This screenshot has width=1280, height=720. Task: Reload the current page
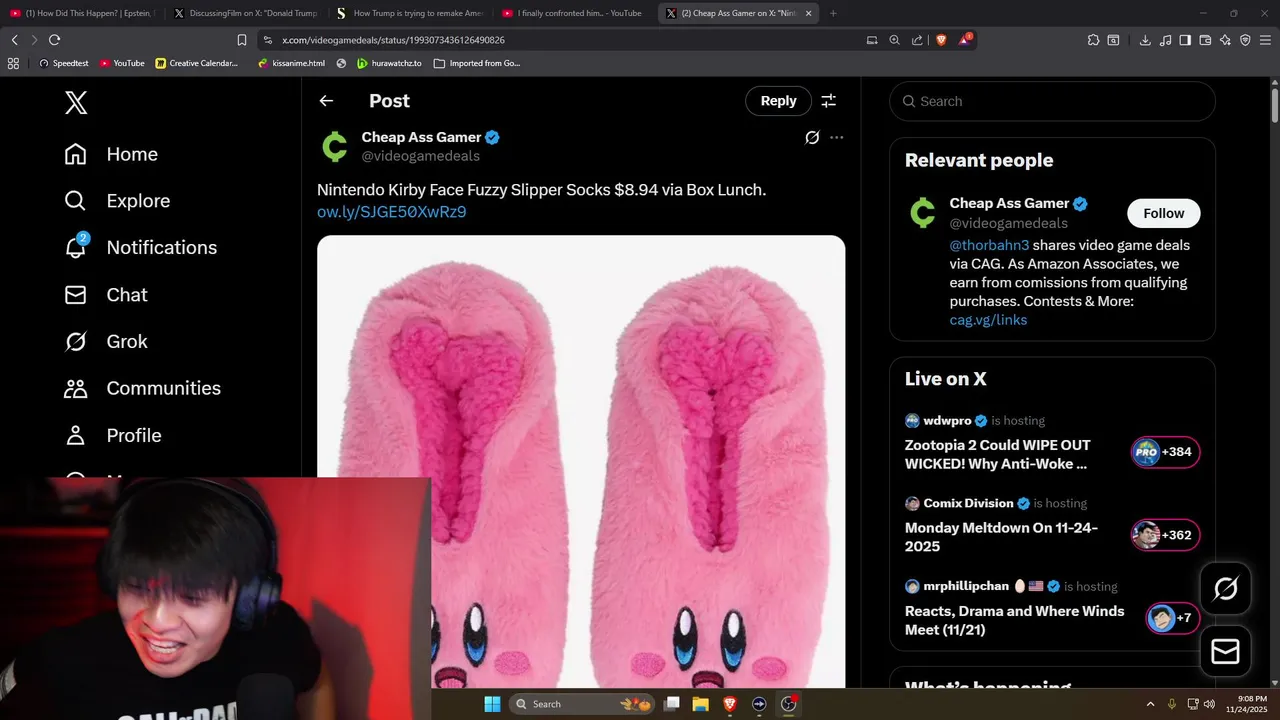coord(54,40)
